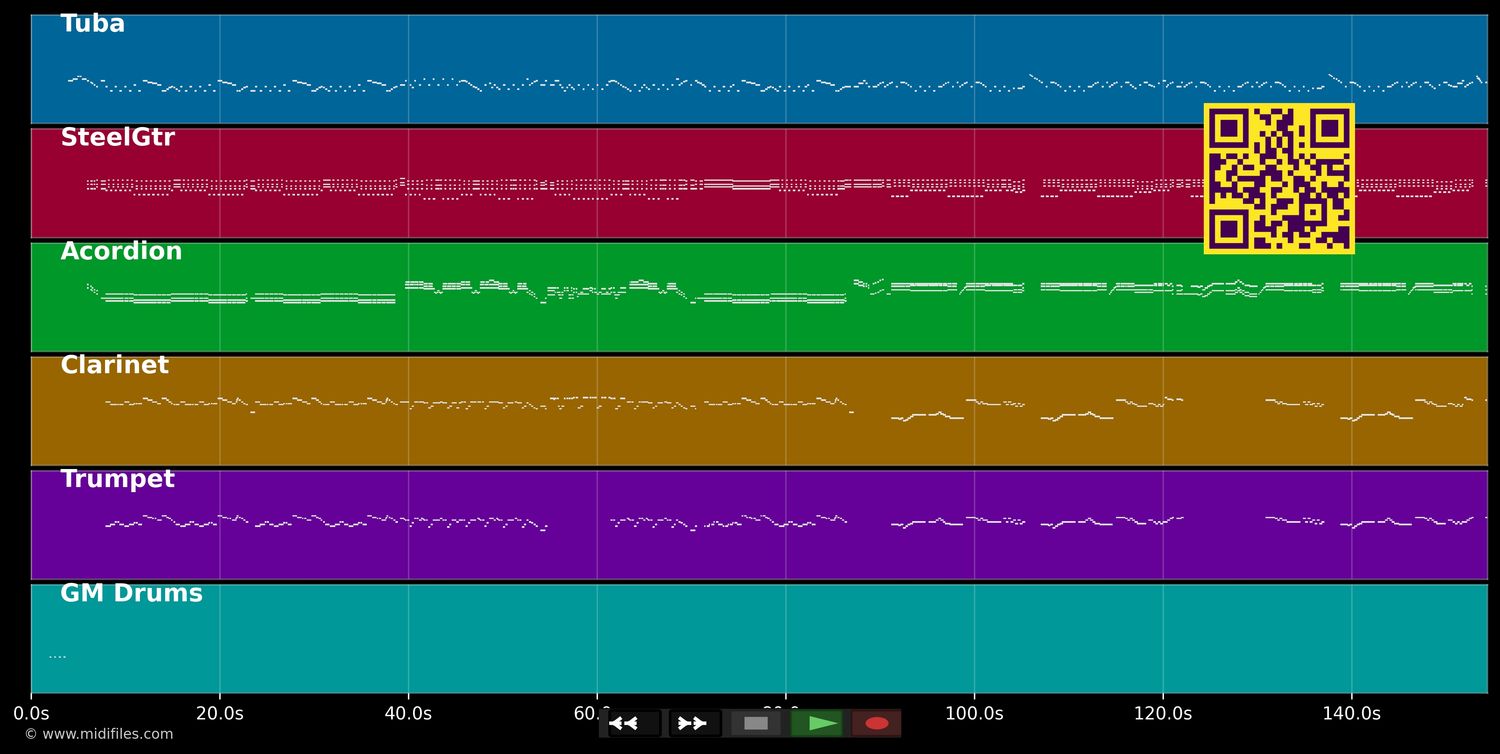Select the Trumpet track label
Screen dimensions: 1500x754
pyautogui.click(x=117, y=480)
